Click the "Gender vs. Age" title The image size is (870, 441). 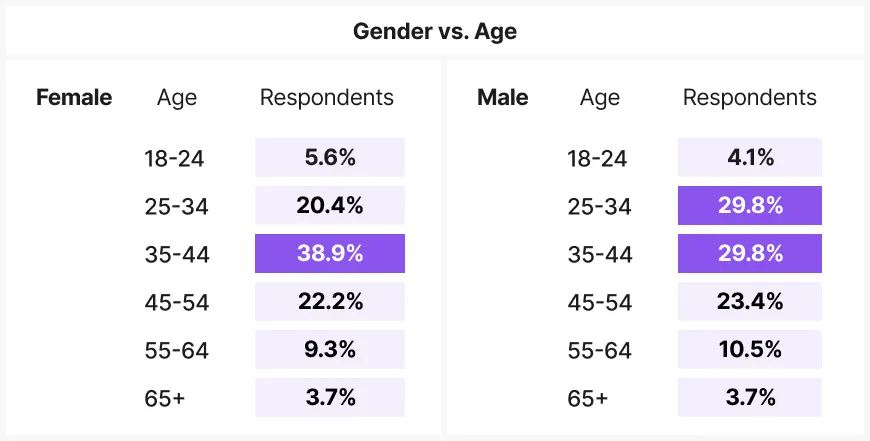[x=434, y=31]
